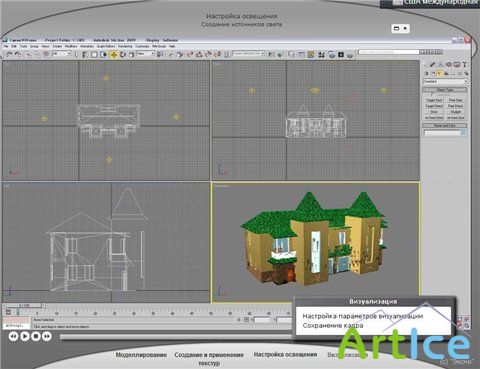Viewport: 480px width, 369px height.
Task: Open the Curve Editor icon
Action: tap(302, 54)
